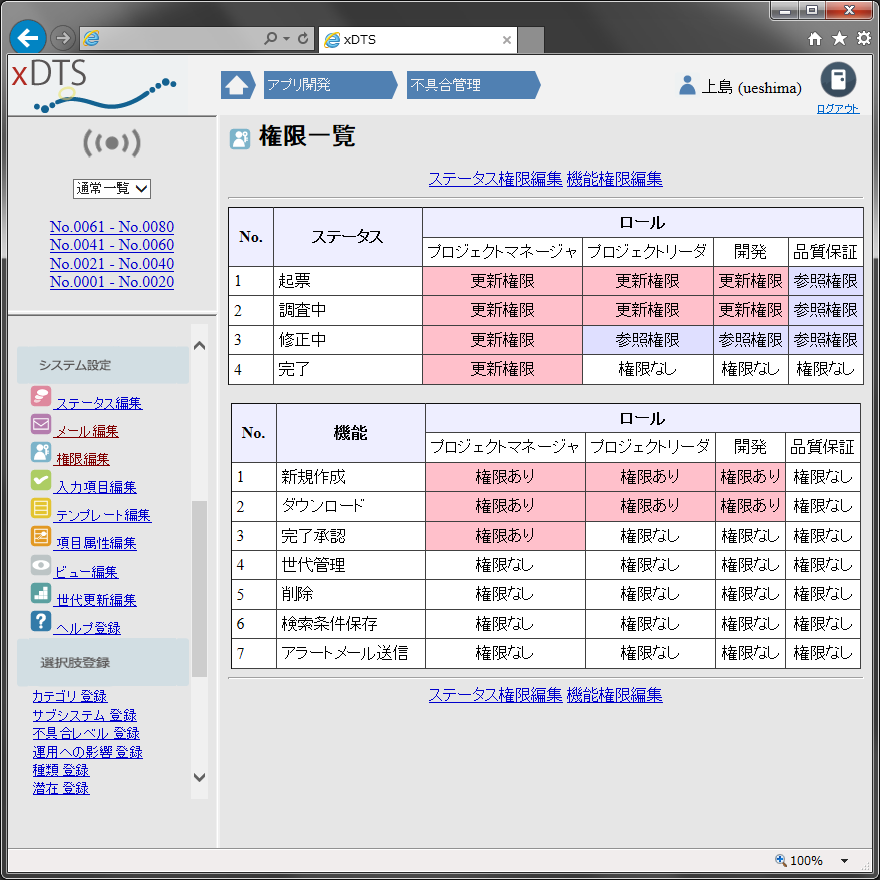The height and width of the screenshot is (880, 880).
Task: Open 入力項目編集 sidebar link
Action: coord(95,488)
